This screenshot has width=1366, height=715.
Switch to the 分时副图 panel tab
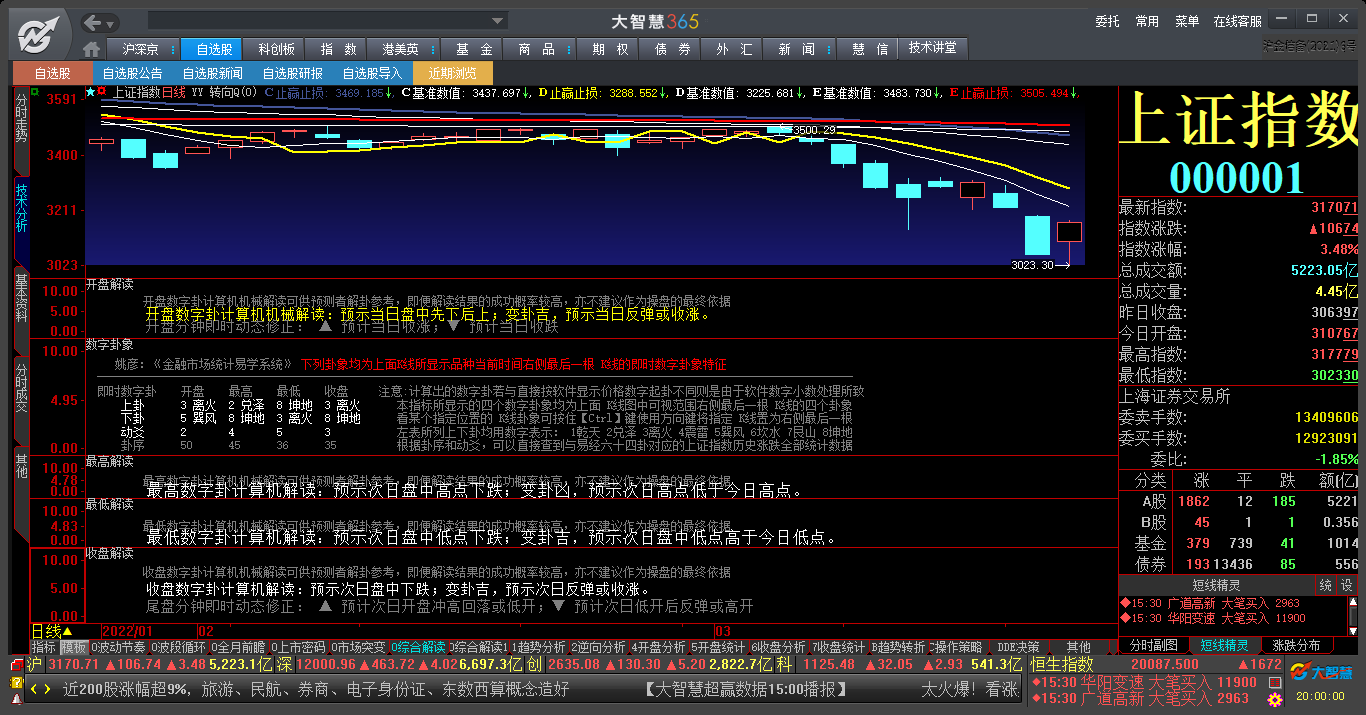coord(1154,645)
